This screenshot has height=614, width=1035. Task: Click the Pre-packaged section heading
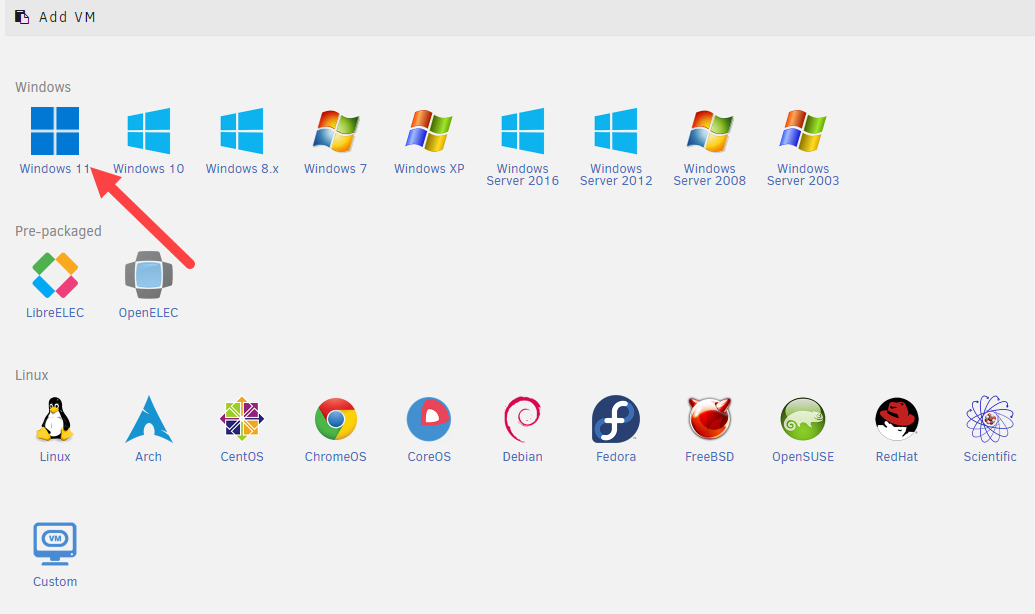pos(58,231)
